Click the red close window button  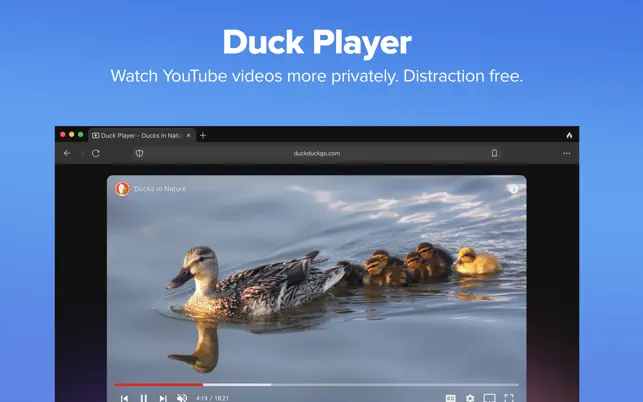click(63, 135)
